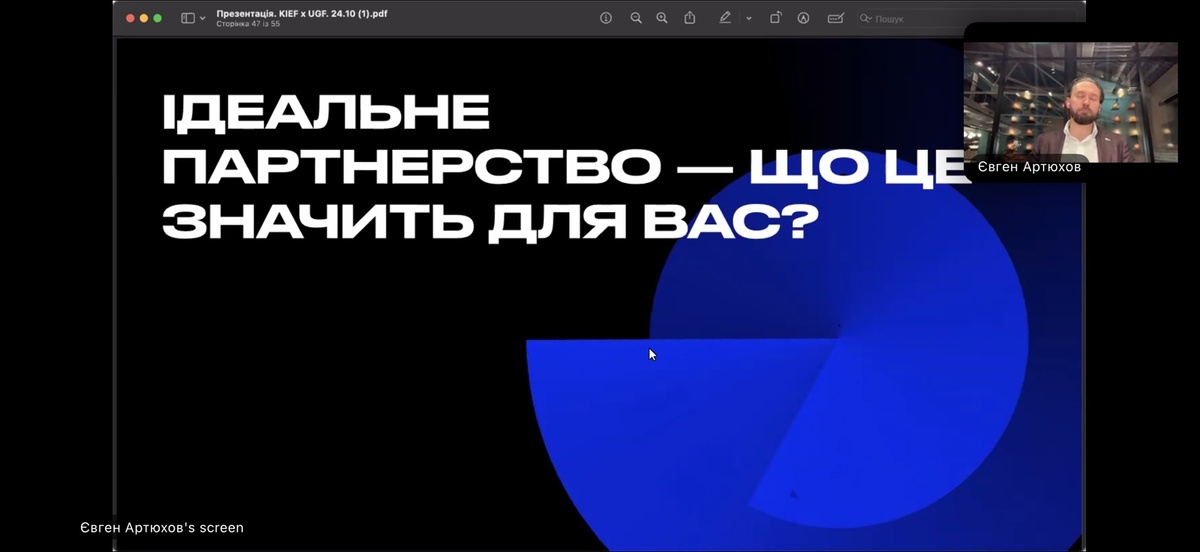
Task: Click the magnifier icon in search field
Action: (x=866, y=19)
